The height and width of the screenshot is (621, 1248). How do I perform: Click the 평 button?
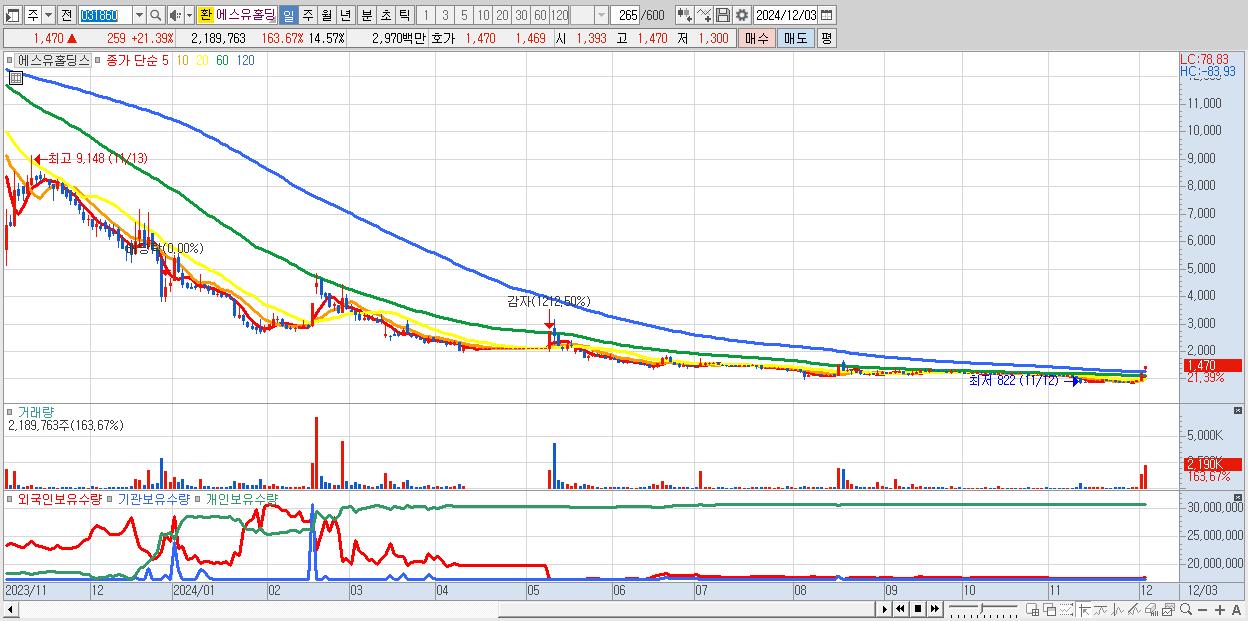(x=827, y=38)
